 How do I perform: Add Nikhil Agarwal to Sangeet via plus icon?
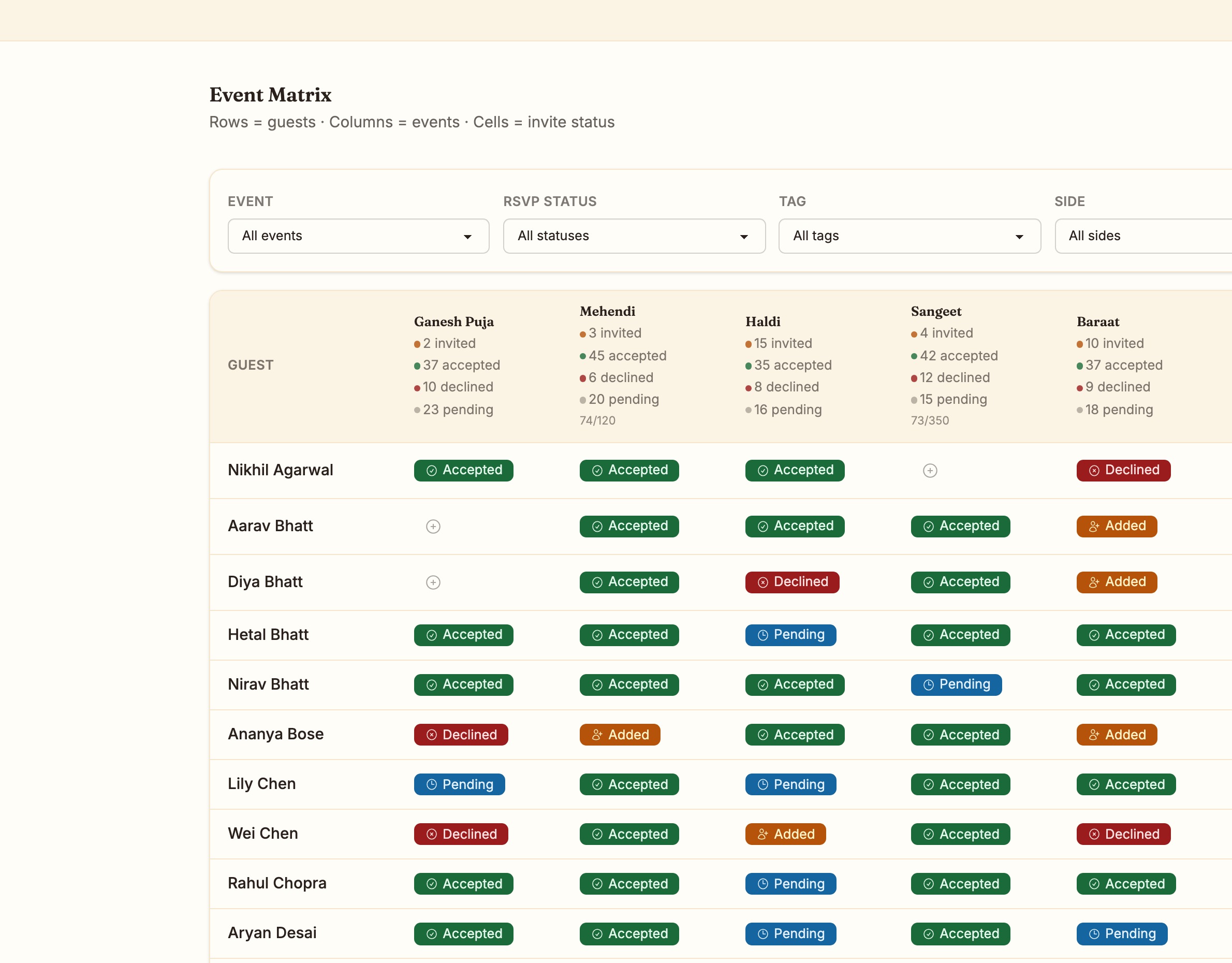(930, 471)
